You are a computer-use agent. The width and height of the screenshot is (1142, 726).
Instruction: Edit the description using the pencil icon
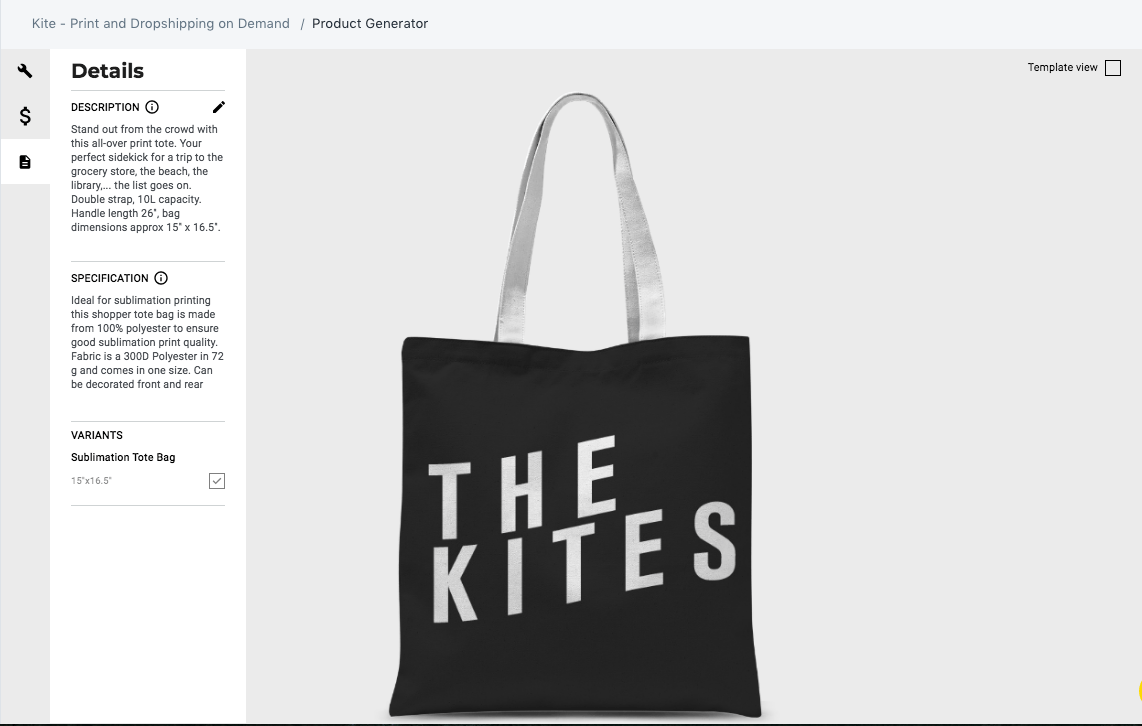point(219,107)
